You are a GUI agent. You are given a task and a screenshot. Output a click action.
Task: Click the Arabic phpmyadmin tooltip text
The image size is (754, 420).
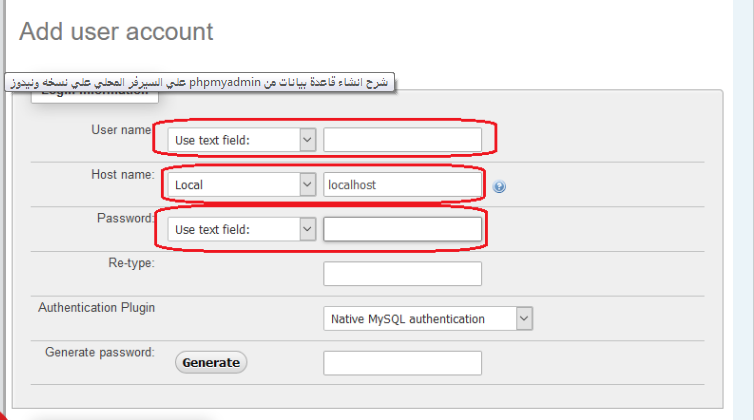pyautogui.click(x=200, y=83)
